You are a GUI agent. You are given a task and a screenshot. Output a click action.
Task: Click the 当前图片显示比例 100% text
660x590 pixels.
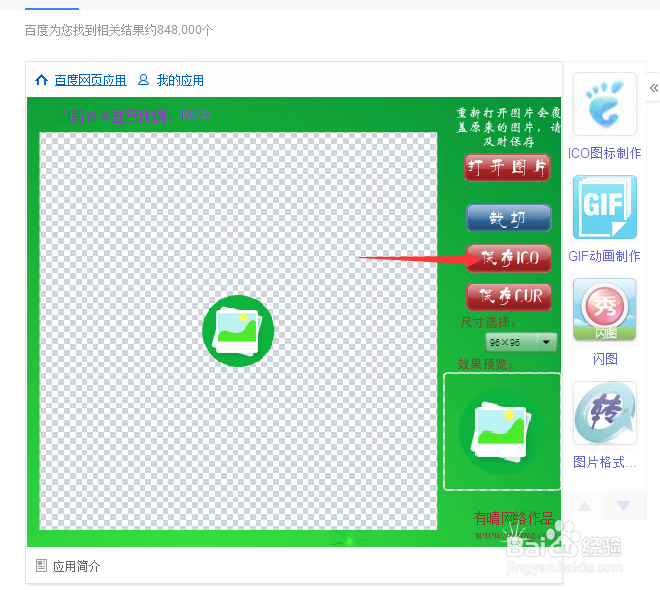134,115
